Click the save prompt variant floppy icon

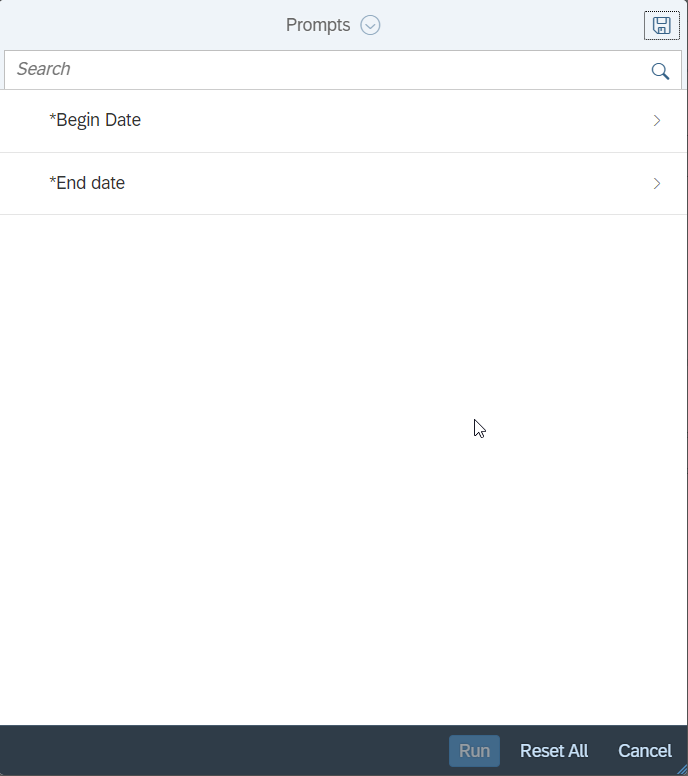click(661, 25)
